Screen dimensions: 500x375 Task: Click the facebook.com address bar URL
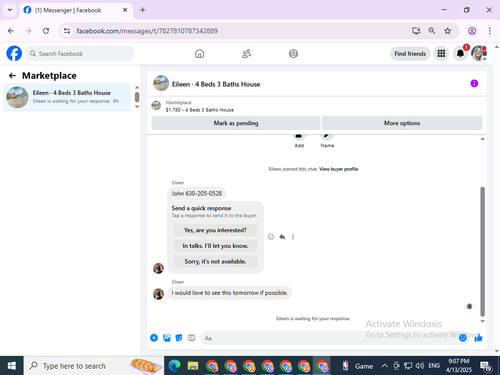(x=147, y=31)
